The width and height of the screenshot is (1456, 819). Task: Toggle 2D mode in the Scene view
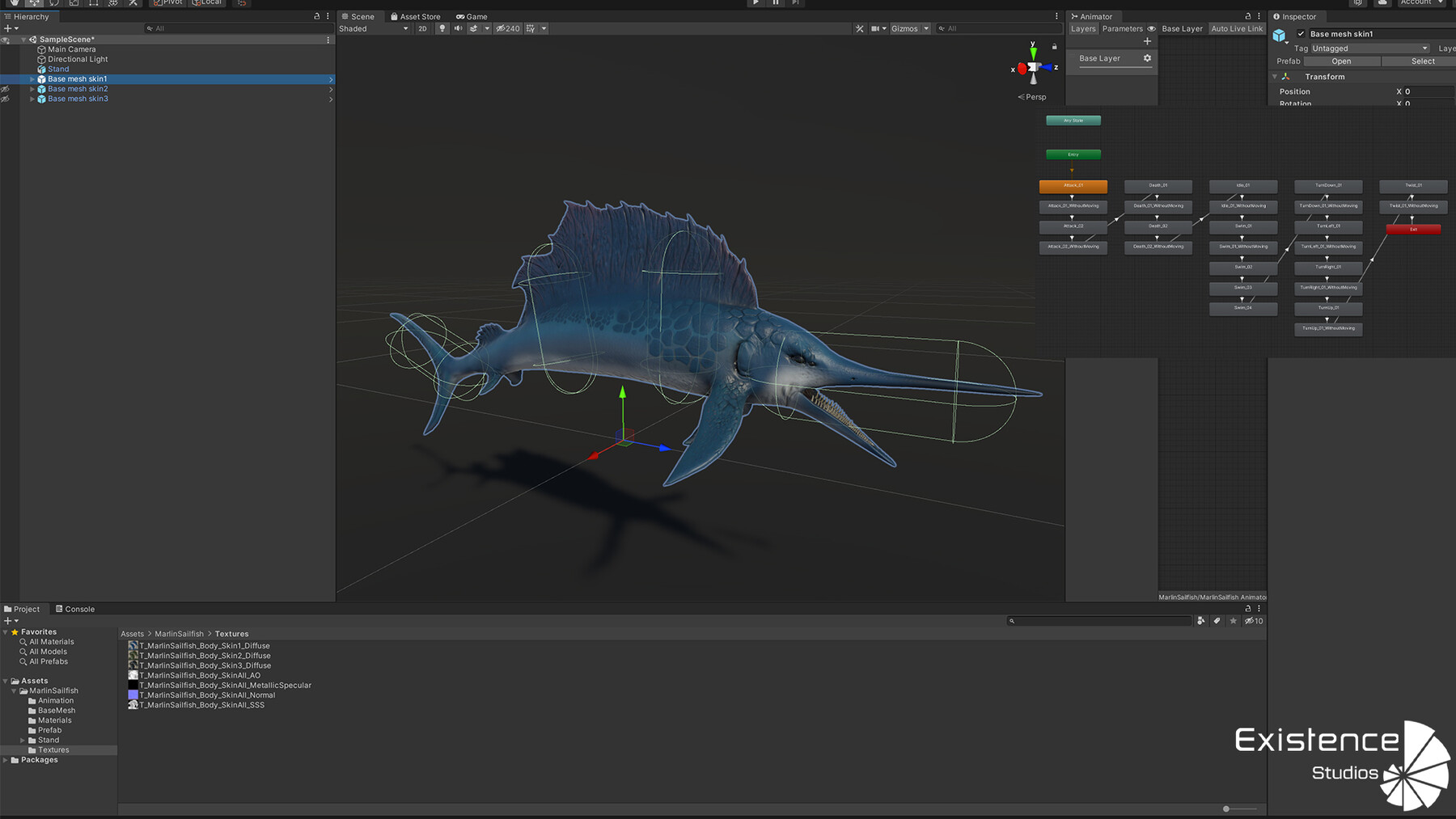[423, 28]
